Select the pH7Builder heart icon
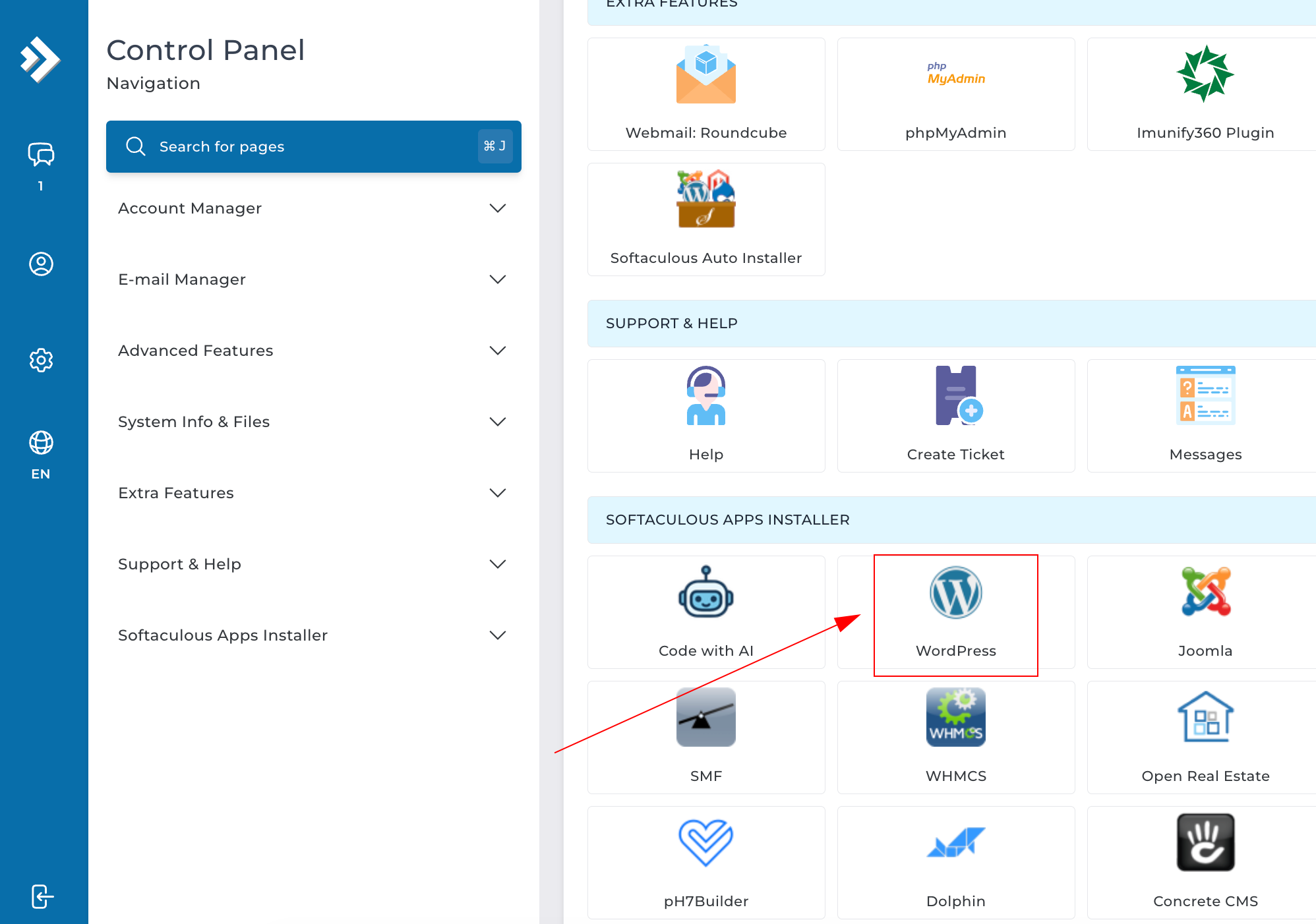This screenshot has height=924, width=1316. 705,842
